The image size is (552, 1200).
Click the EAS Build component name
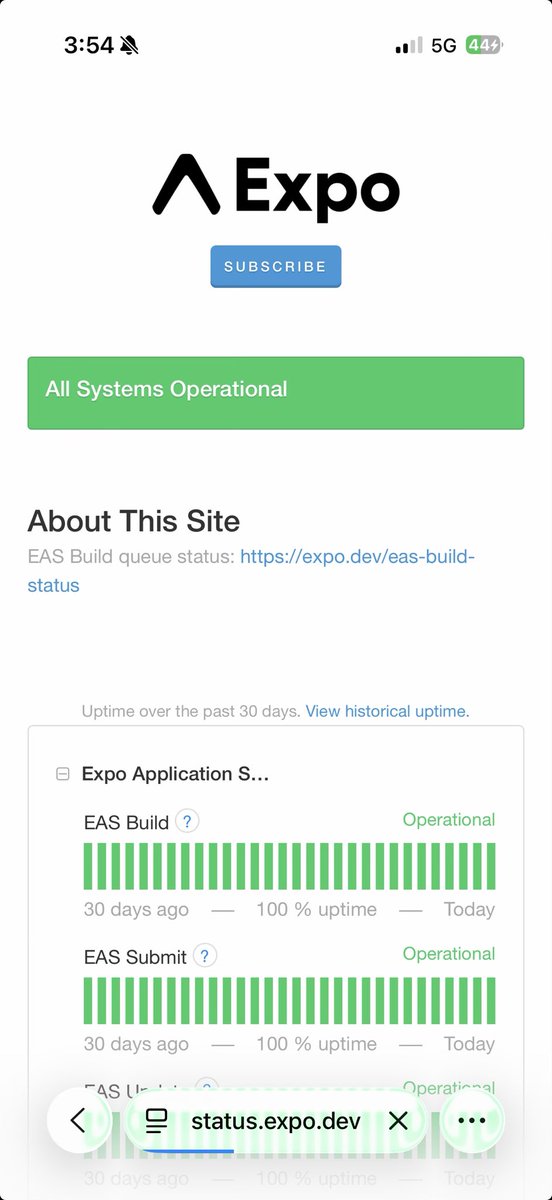(x=127, y=823)
